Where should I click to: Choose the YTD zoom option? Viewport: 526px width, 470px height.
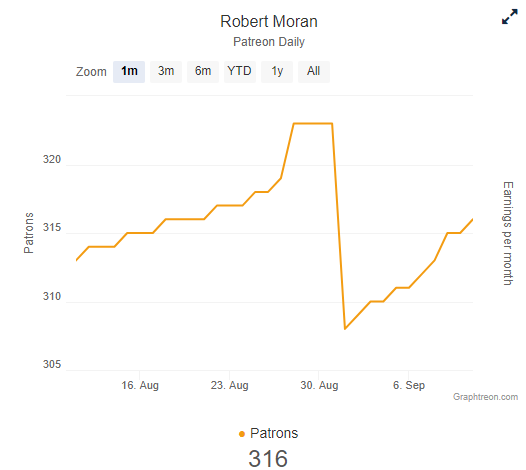[x=240, y=71]
